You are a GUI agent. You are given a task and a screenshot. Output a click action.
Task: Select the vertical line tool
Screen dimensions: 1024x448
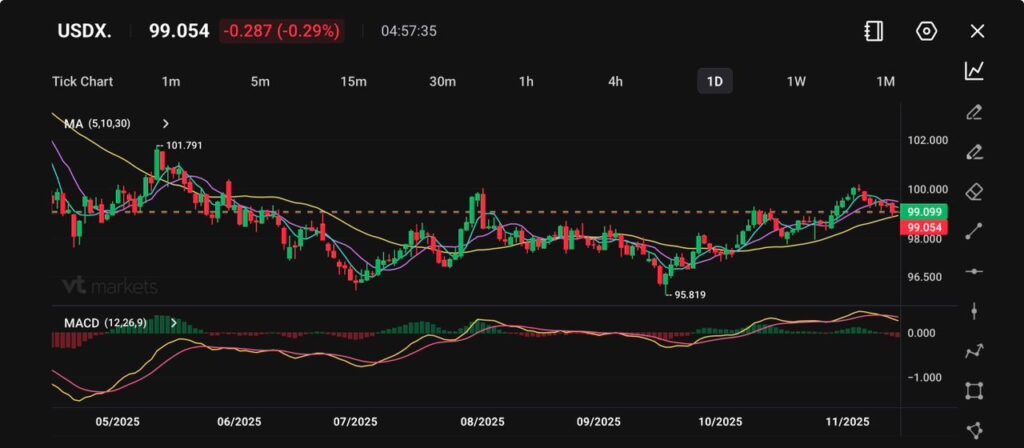[x=974, y=311]
